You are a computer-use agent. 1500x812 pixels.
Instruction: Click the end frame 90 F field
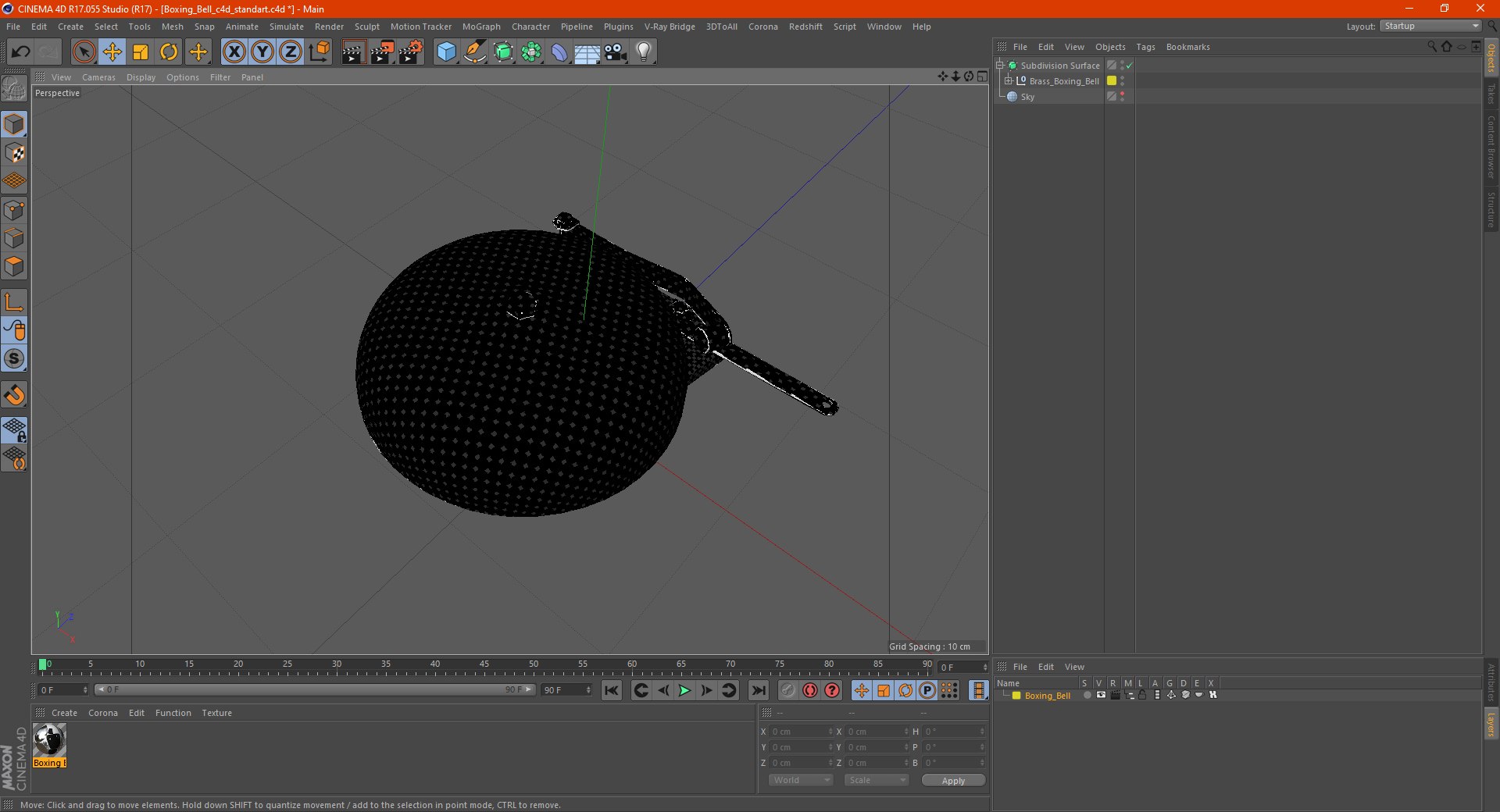pos(566,690)
